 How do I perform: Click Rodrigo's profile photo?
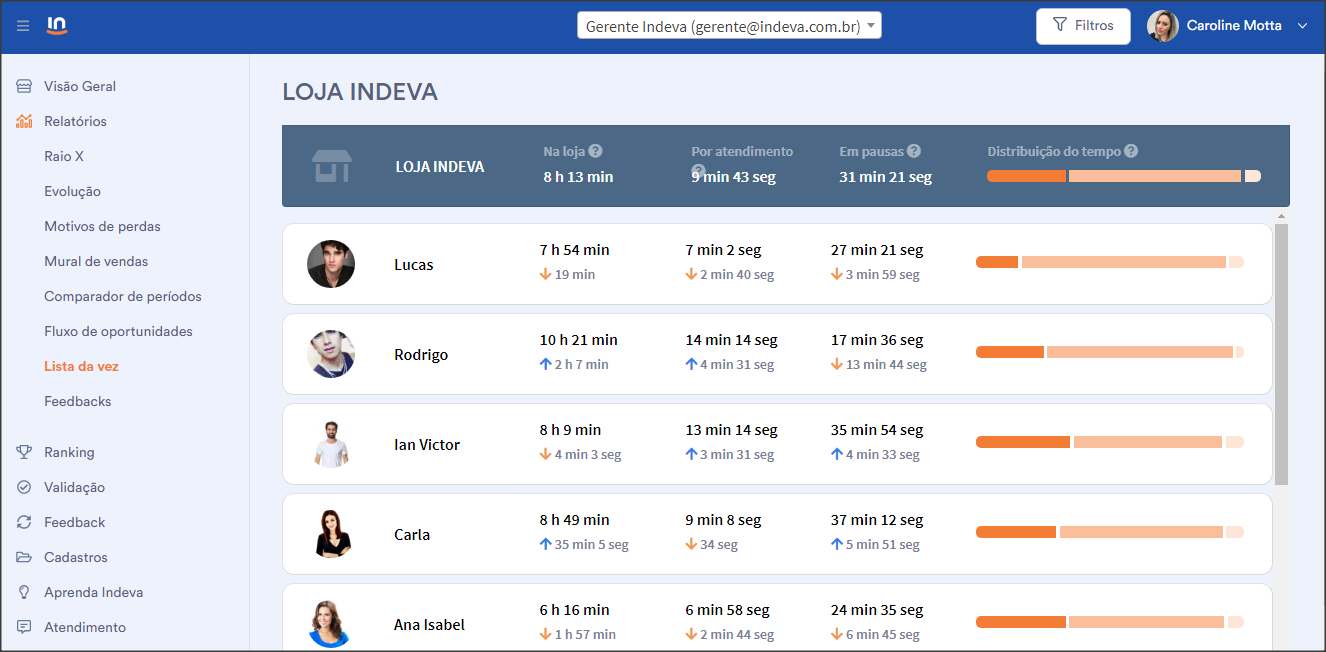click(x=331, y=354)
